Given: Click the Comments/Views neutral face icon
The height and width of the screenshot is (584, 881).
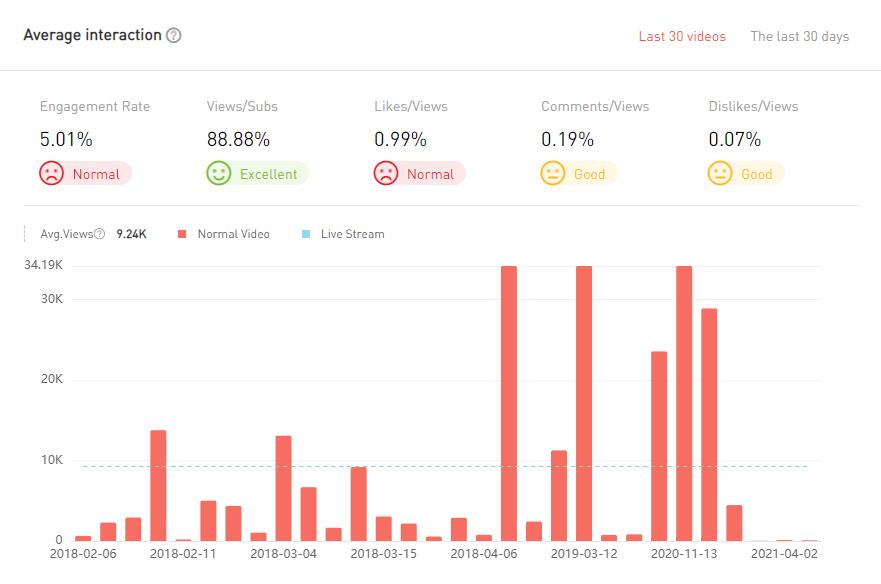Looking at the screenshot, I should (x=553, y=174).
